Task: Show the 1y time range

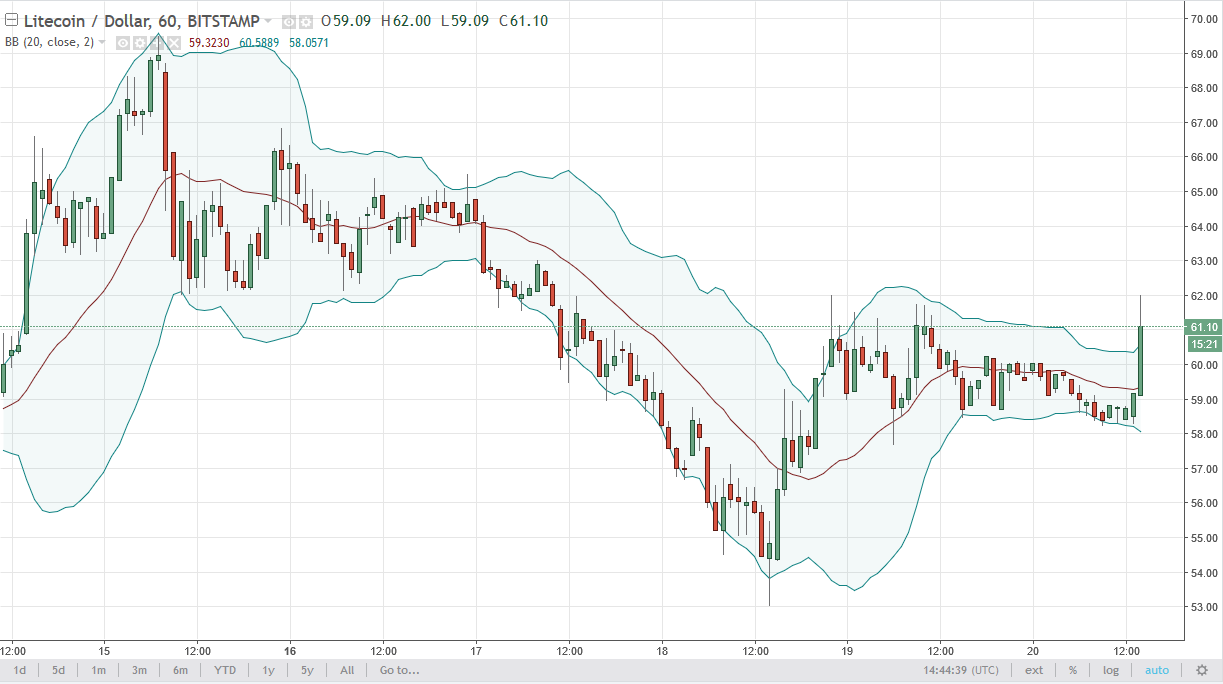Action: 268,670
